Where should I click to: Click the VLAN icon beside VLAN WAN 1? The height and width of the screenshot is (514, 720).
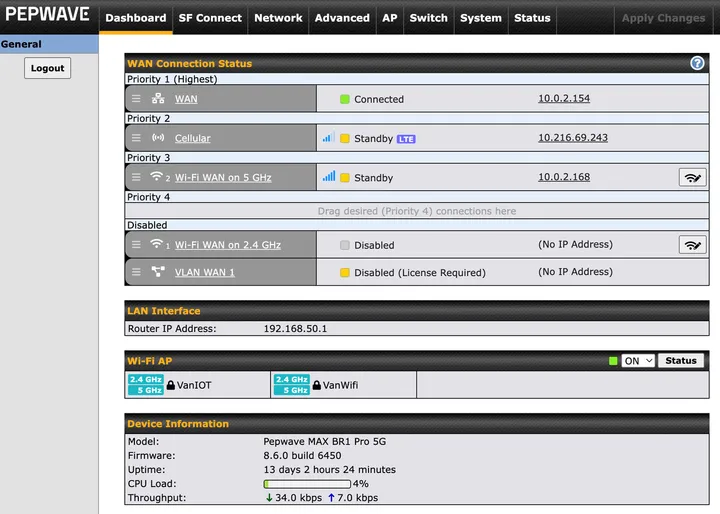(158, 271)
